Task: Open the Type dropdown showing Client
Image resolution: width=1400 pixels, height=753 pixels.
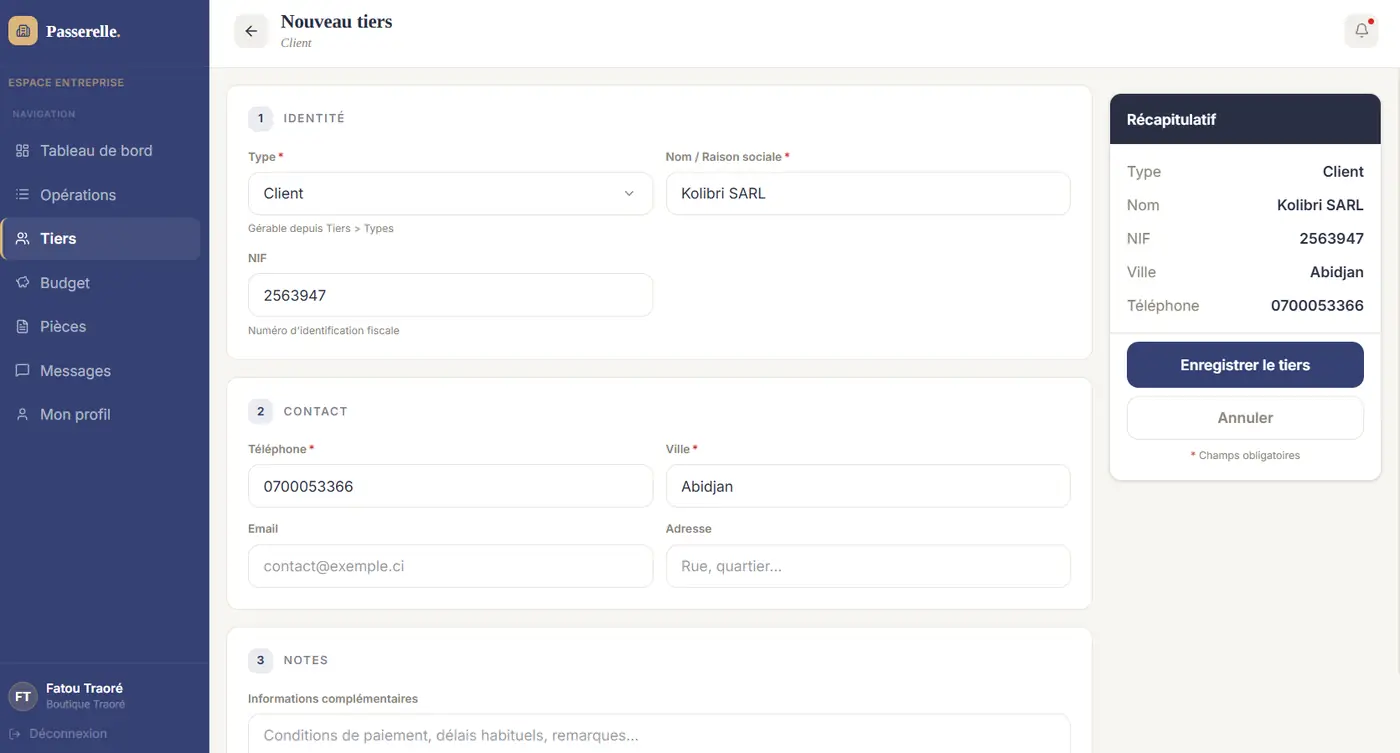Action: 450,194
